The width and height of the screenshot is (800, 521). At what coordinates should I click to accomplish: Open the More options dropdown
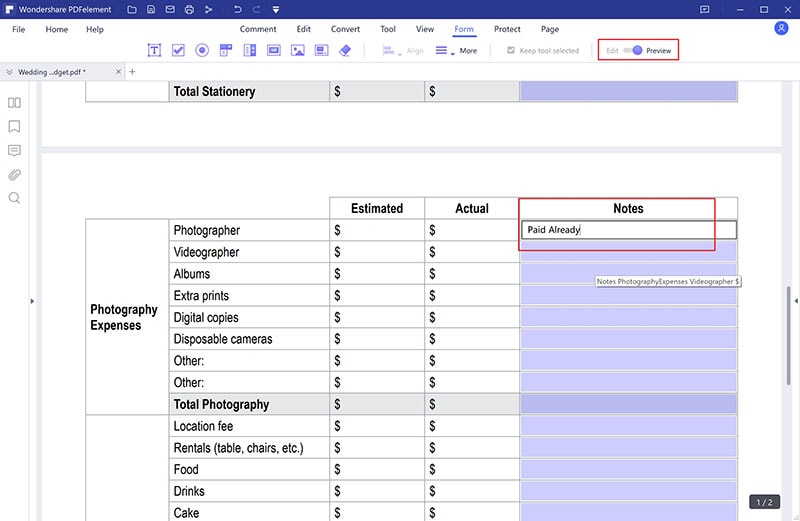pos(456,51)
